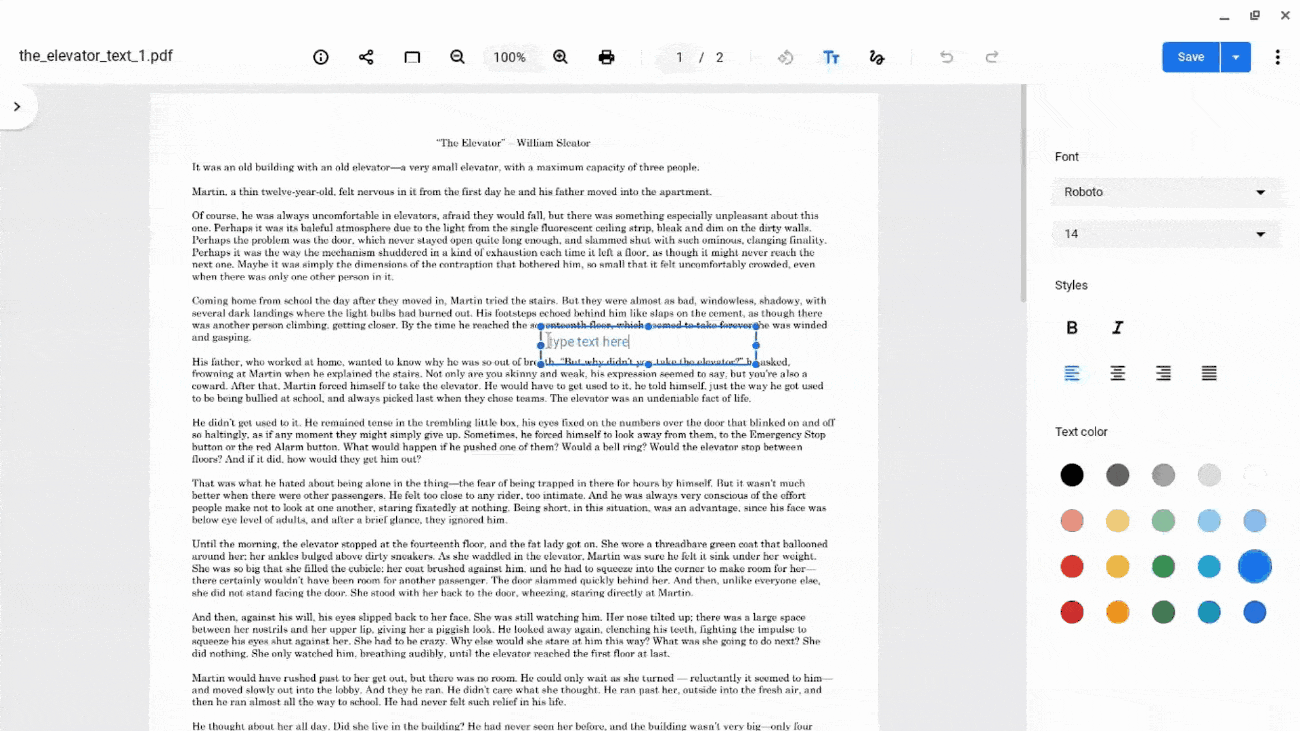Select the text annotation tool

pyautogui.click(x=831, y=57)
